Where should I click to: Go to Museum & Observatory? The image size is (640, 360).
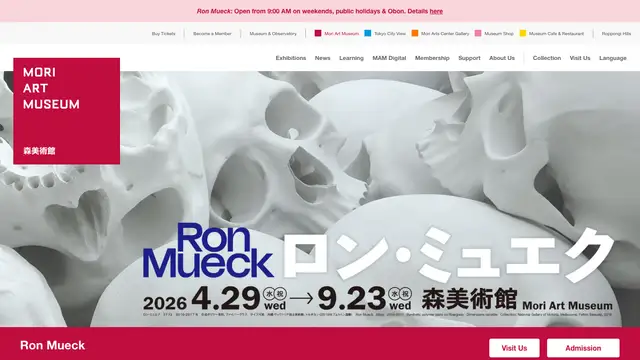(x=273, y=34)
